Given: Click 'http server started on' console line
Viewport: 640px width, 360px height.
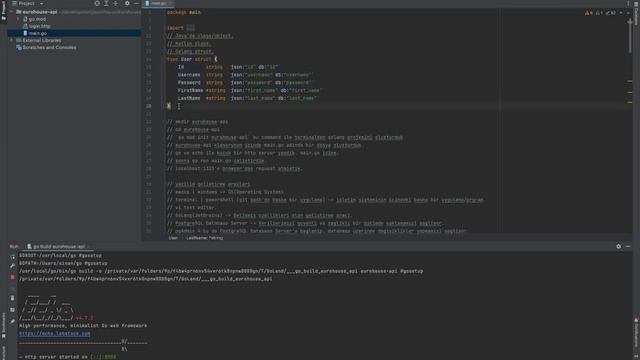Looking at the screenshot, I should (x=67, y=357).
